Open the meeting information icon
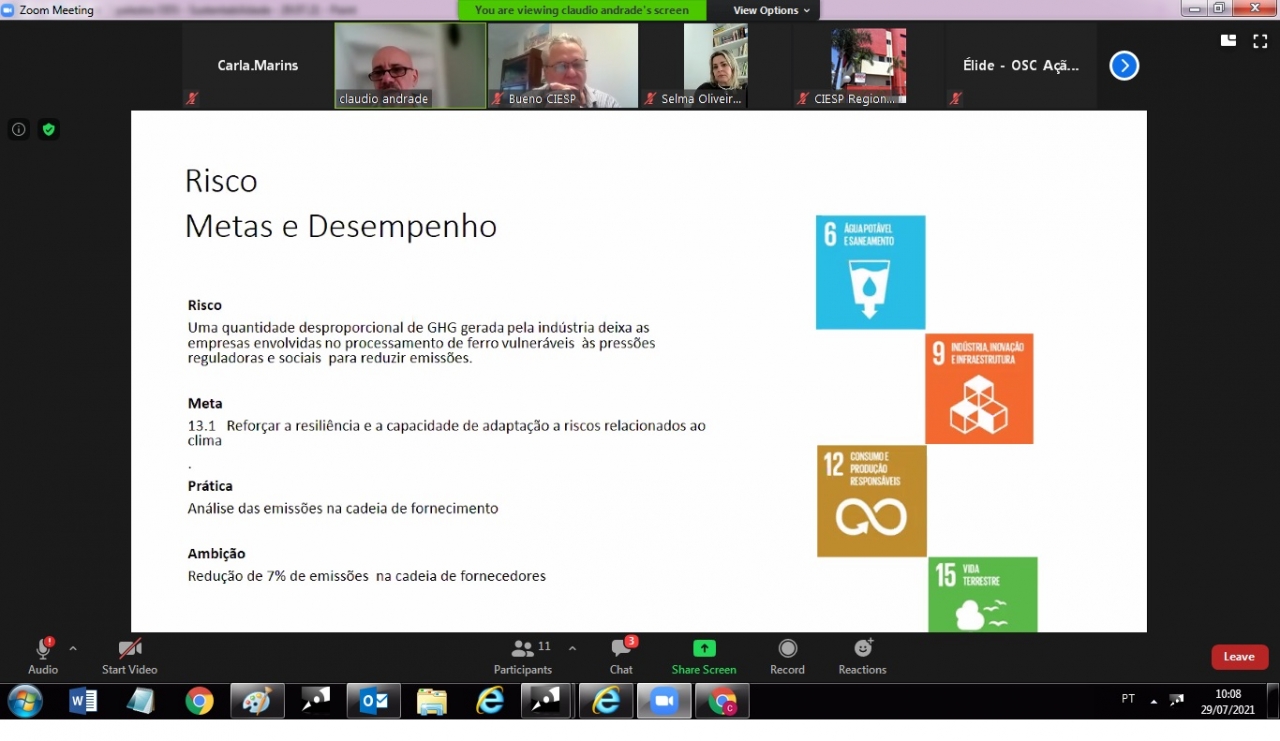 tap(18, 129)
